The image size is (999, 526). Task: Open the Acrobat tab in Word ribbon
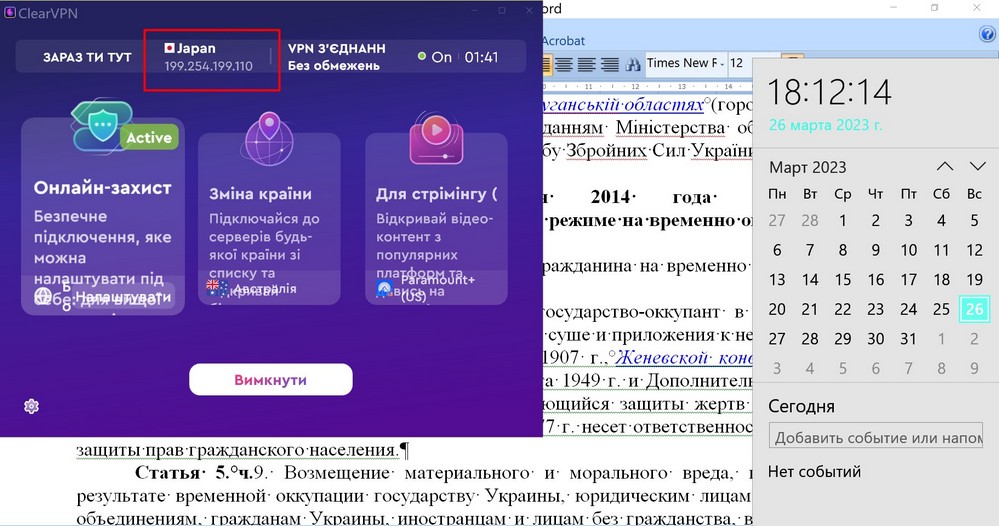point(563,41)
